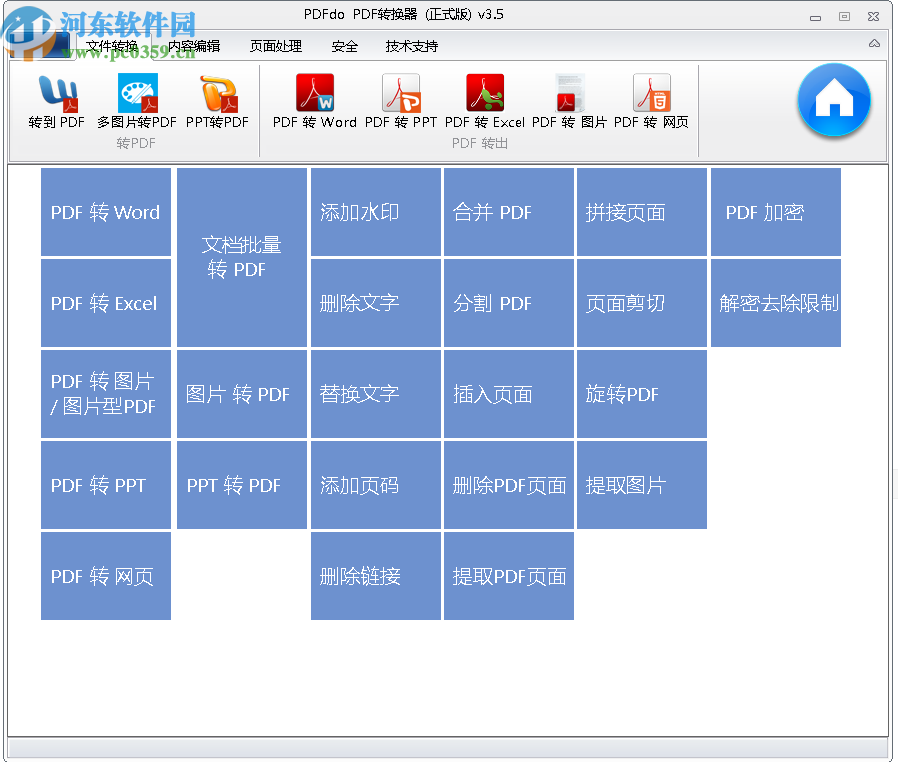Collapse the ribbon with the chevron arrow

(x=873, y=45)
